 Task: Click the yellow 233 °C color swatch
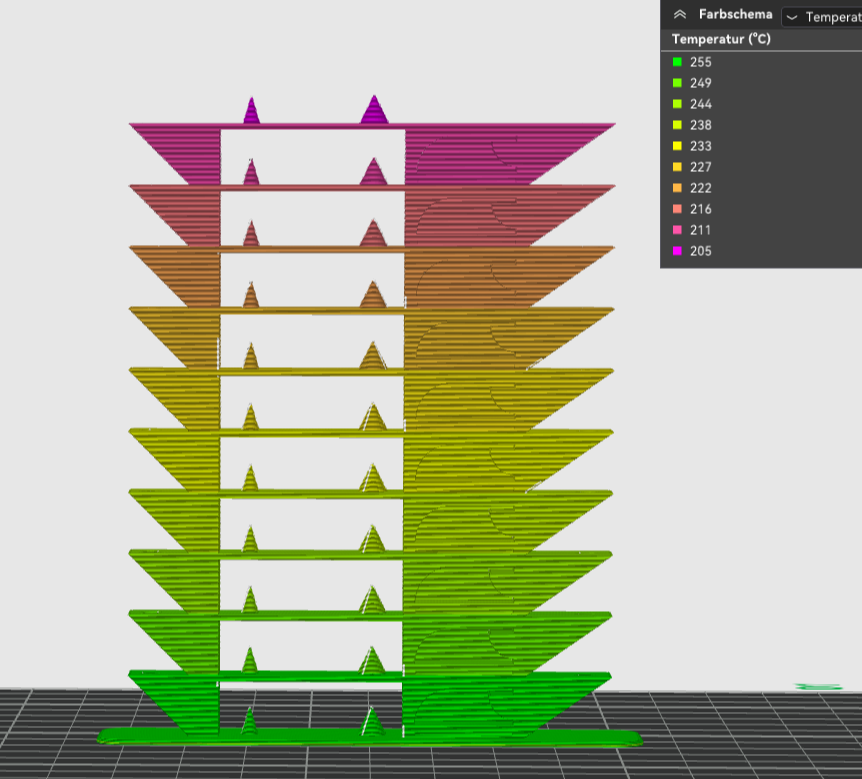pos(677,146)
